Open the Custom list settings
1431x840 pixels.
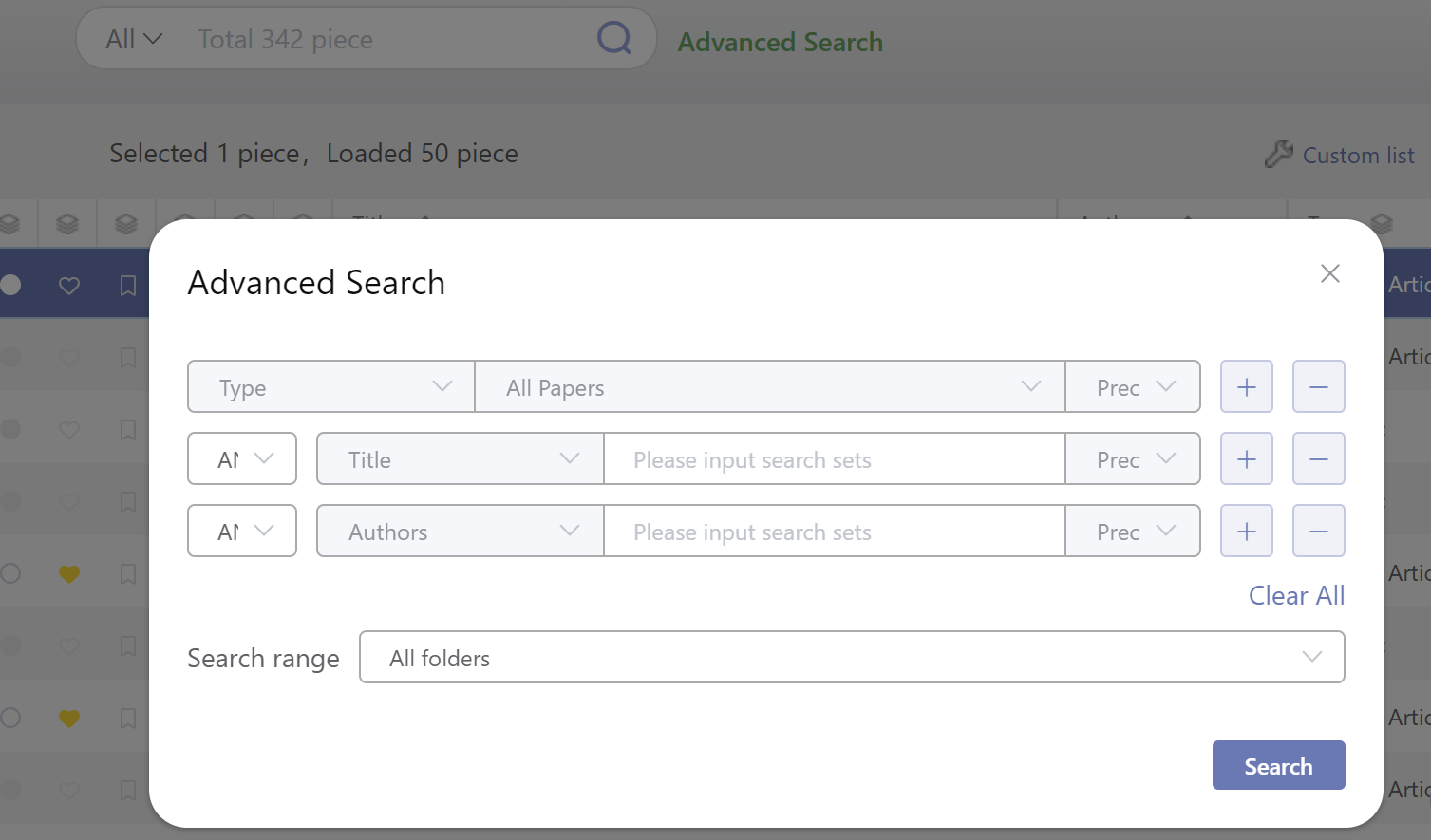click(x=1339, y=155)
